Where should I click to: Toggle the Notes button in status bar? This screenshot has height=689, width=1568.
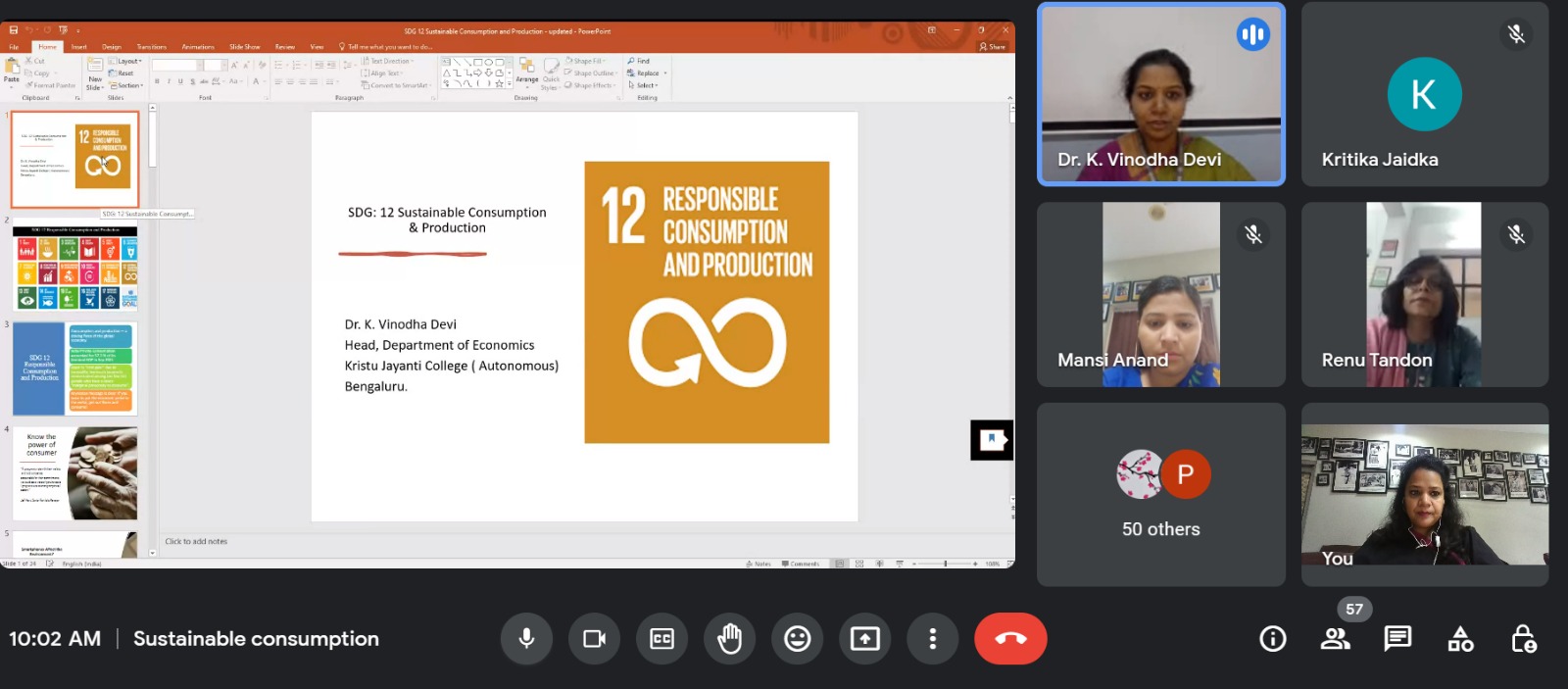[x=759, y=564]
